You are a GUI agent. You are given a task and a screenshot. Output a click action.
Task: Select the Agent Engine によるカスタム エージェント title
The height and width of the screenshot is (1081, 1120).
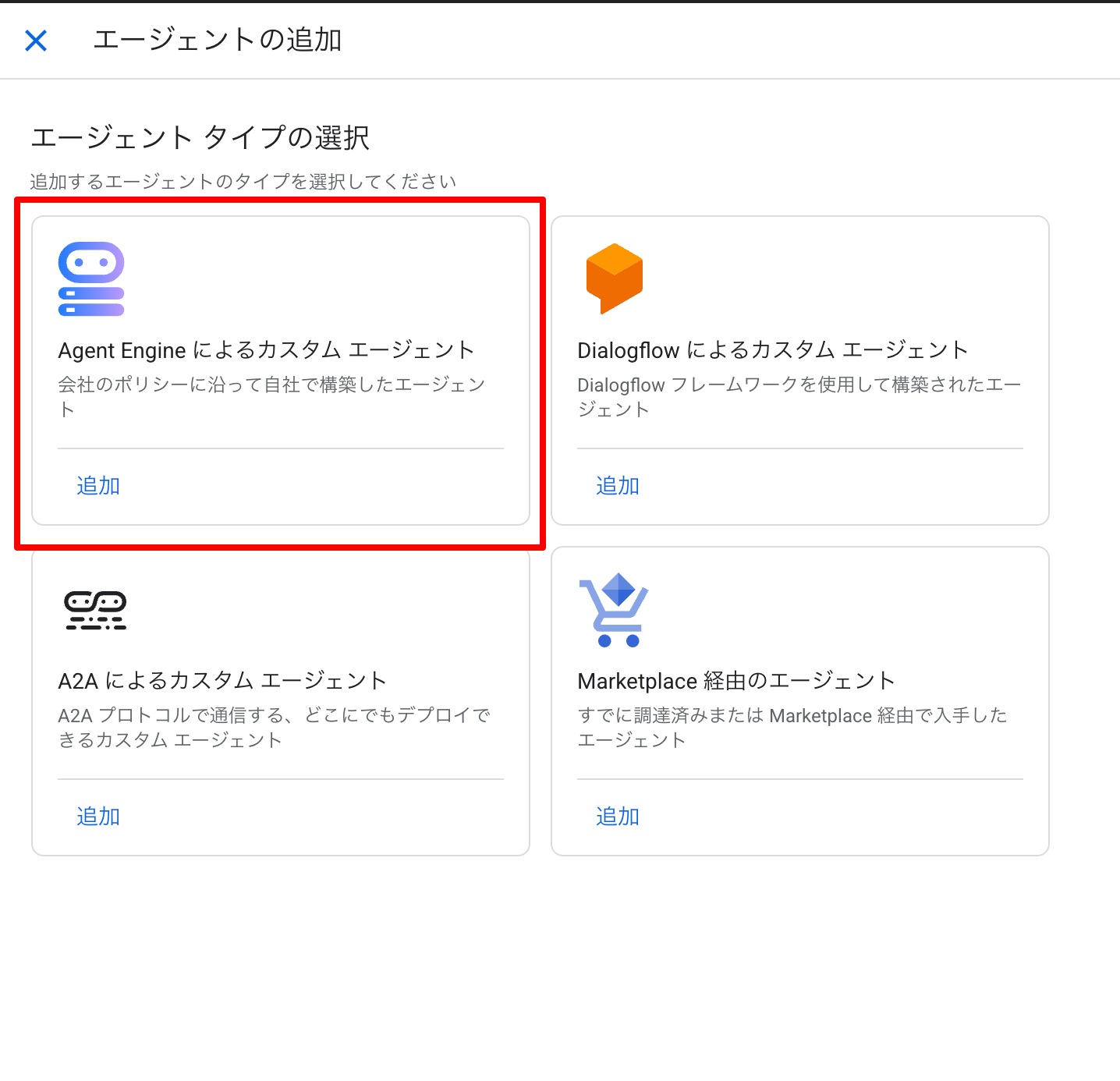pyautogui.click(x=266, y=350)
